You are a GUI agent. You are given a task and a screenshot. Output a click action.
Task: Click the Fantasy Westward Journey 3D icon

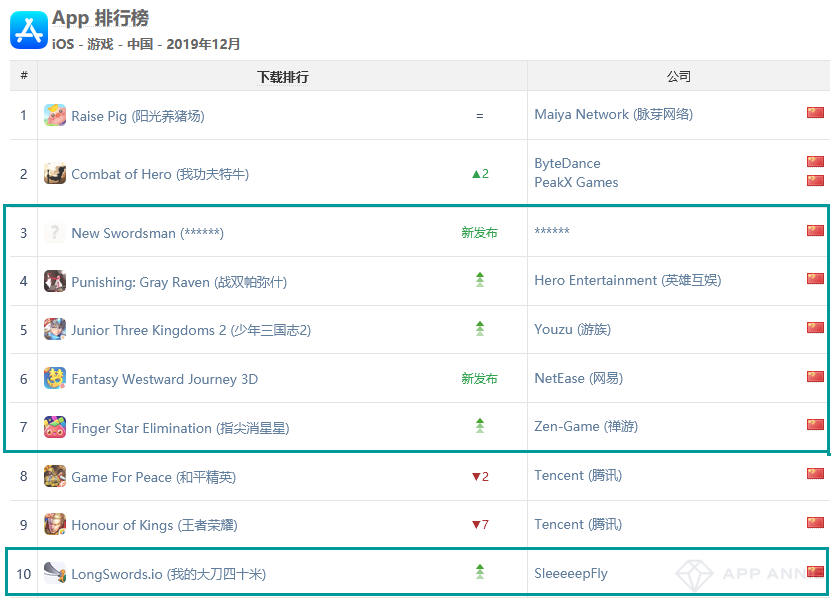point(55,379)
